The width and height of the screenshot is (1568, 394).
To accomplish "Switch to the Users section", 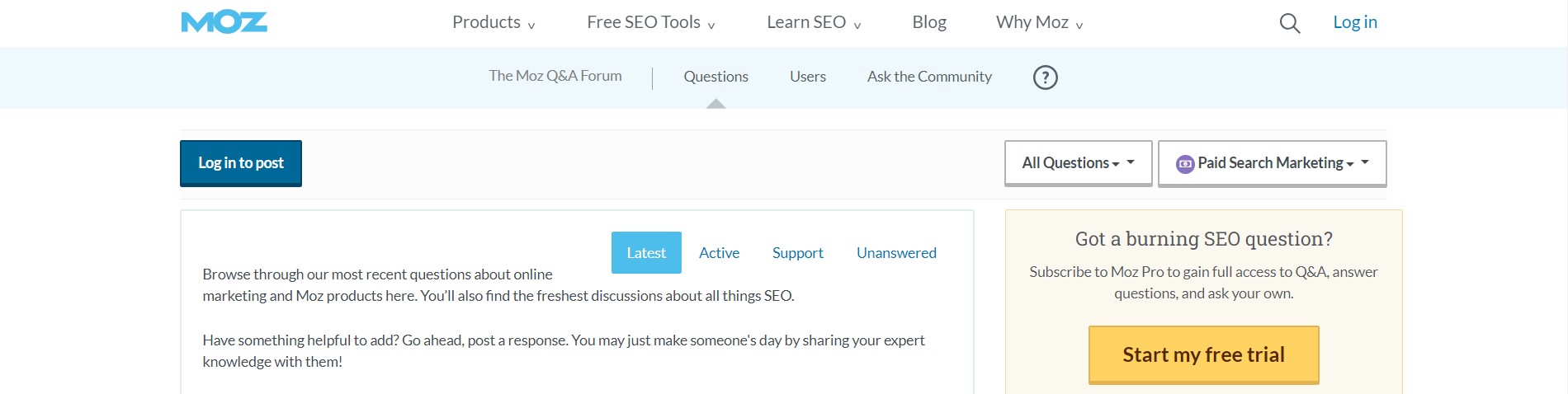I will coord(807,77).
